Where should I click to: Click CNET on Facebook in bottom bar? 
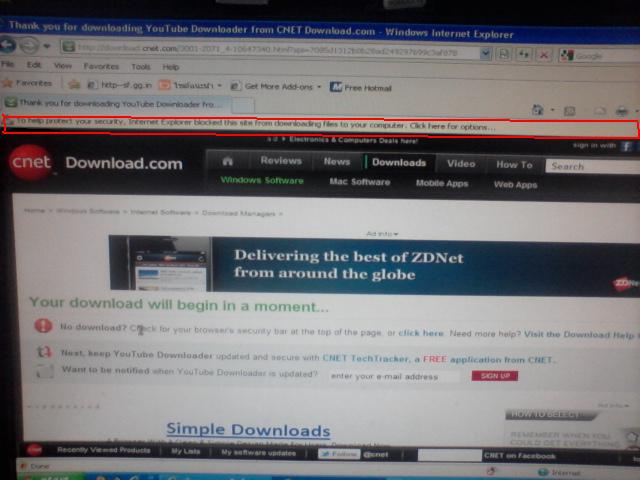tap(520, 456)
